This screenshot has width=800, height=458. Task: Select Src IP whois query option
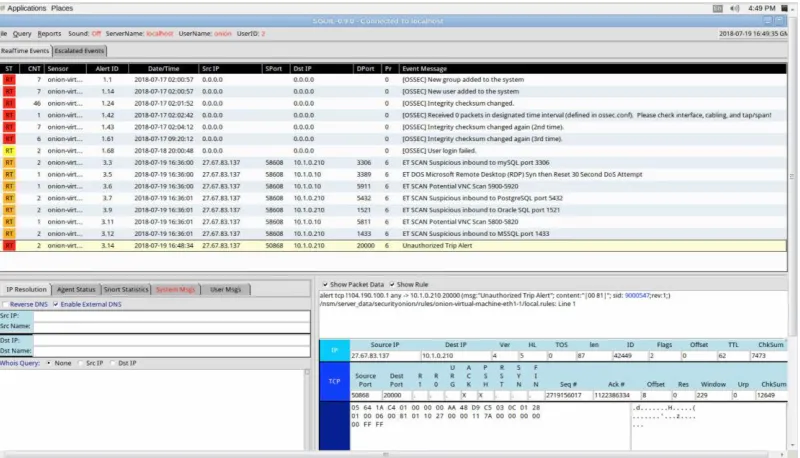(81, 363)
